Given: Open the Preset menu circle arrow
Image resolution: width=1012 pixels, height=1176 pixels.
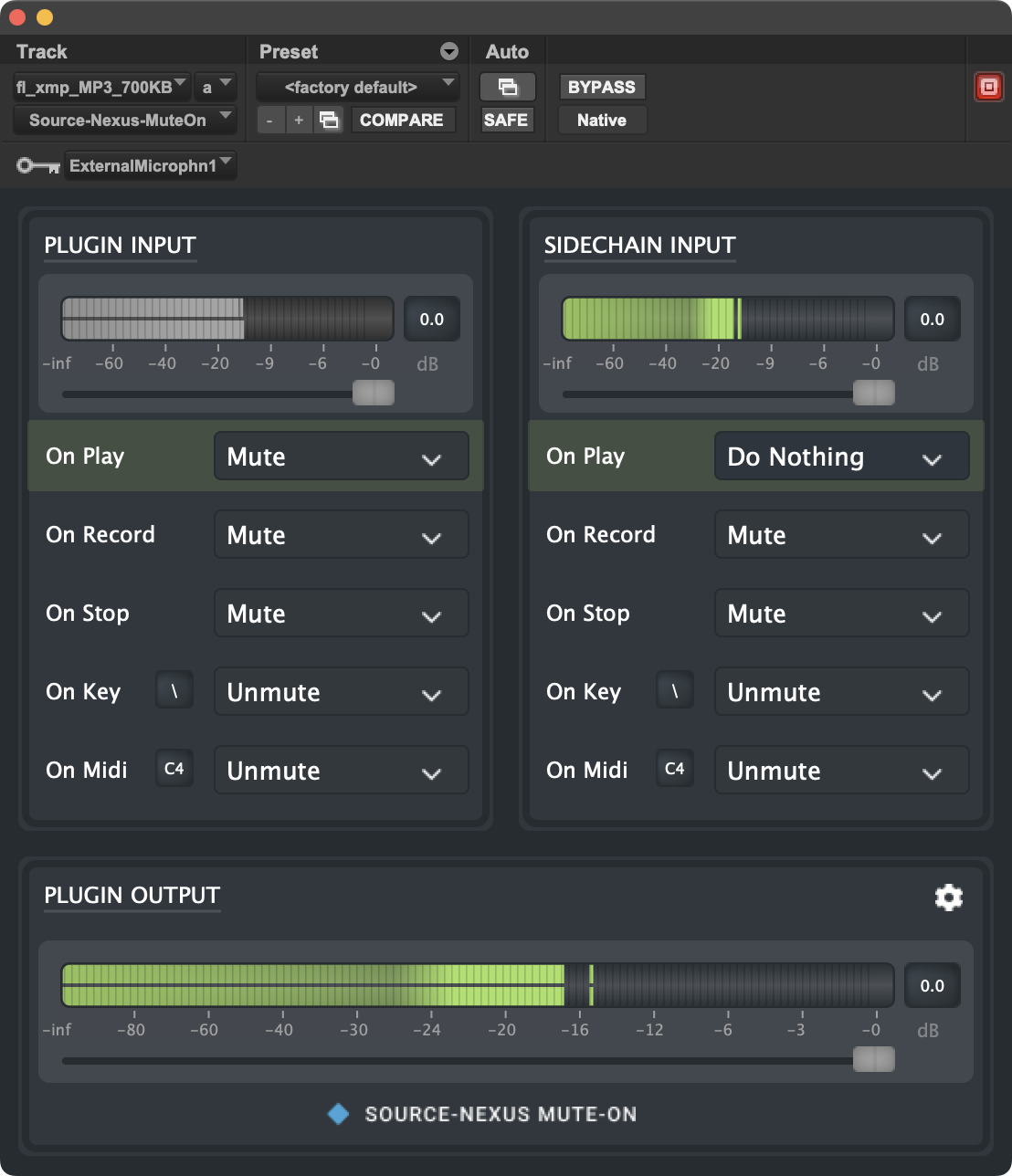Looking at the screenshot, I should pyautogui.click(x=448, y=51).
